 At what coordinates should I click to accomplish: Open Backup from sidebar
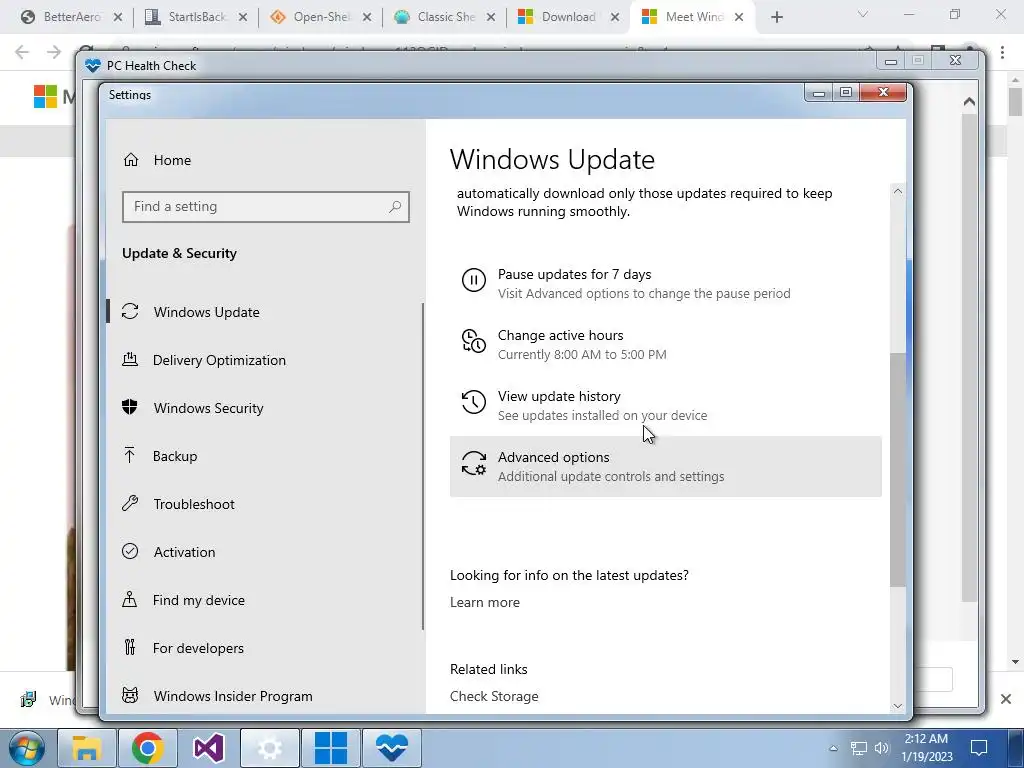point(174,456)
